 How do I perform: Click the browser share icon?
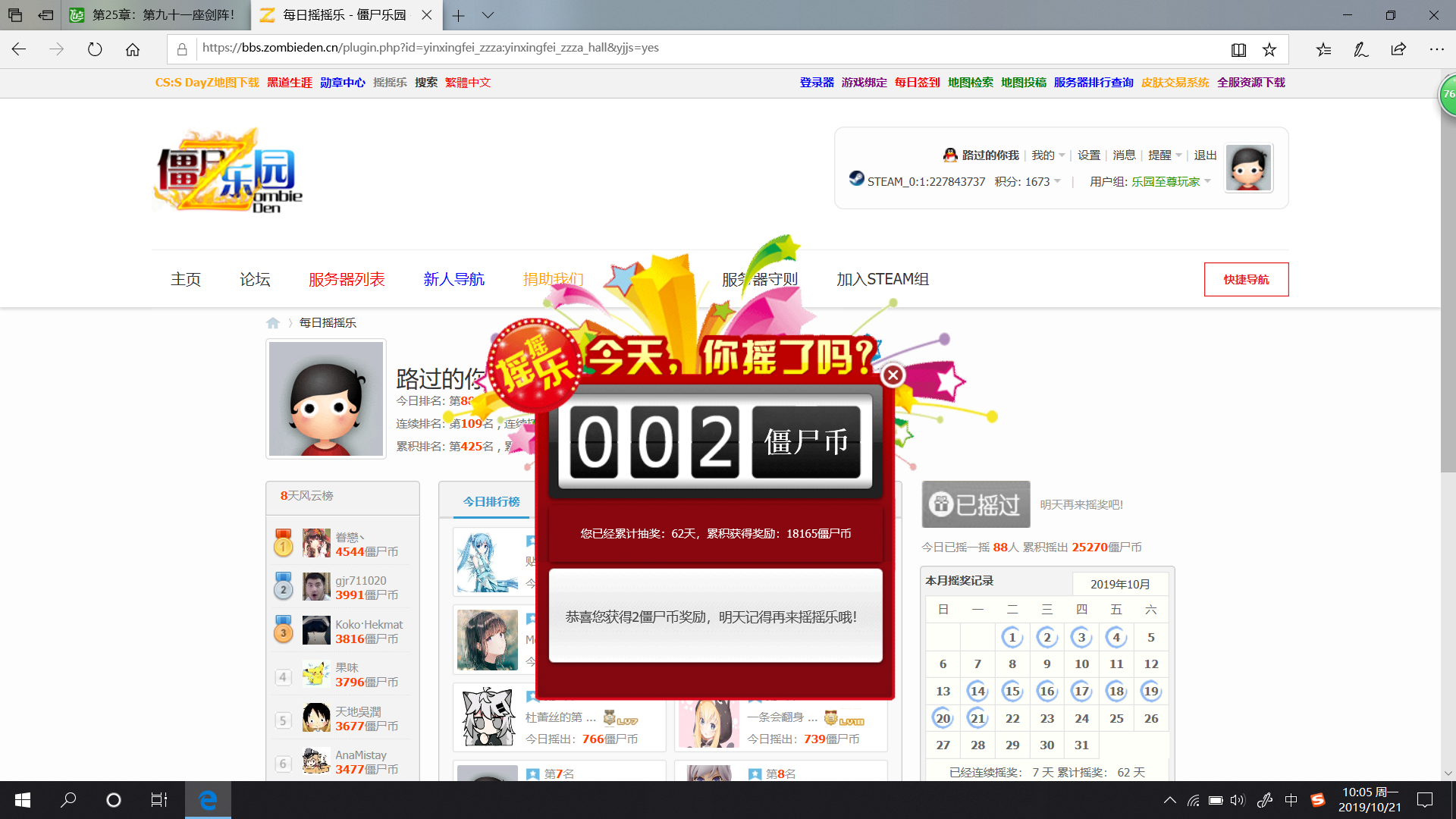[x=1398, y=49]
